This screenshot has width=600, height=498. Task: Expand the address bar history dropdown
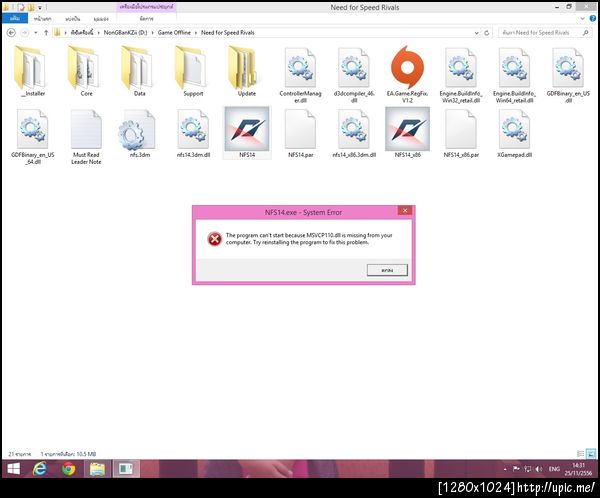476,33
